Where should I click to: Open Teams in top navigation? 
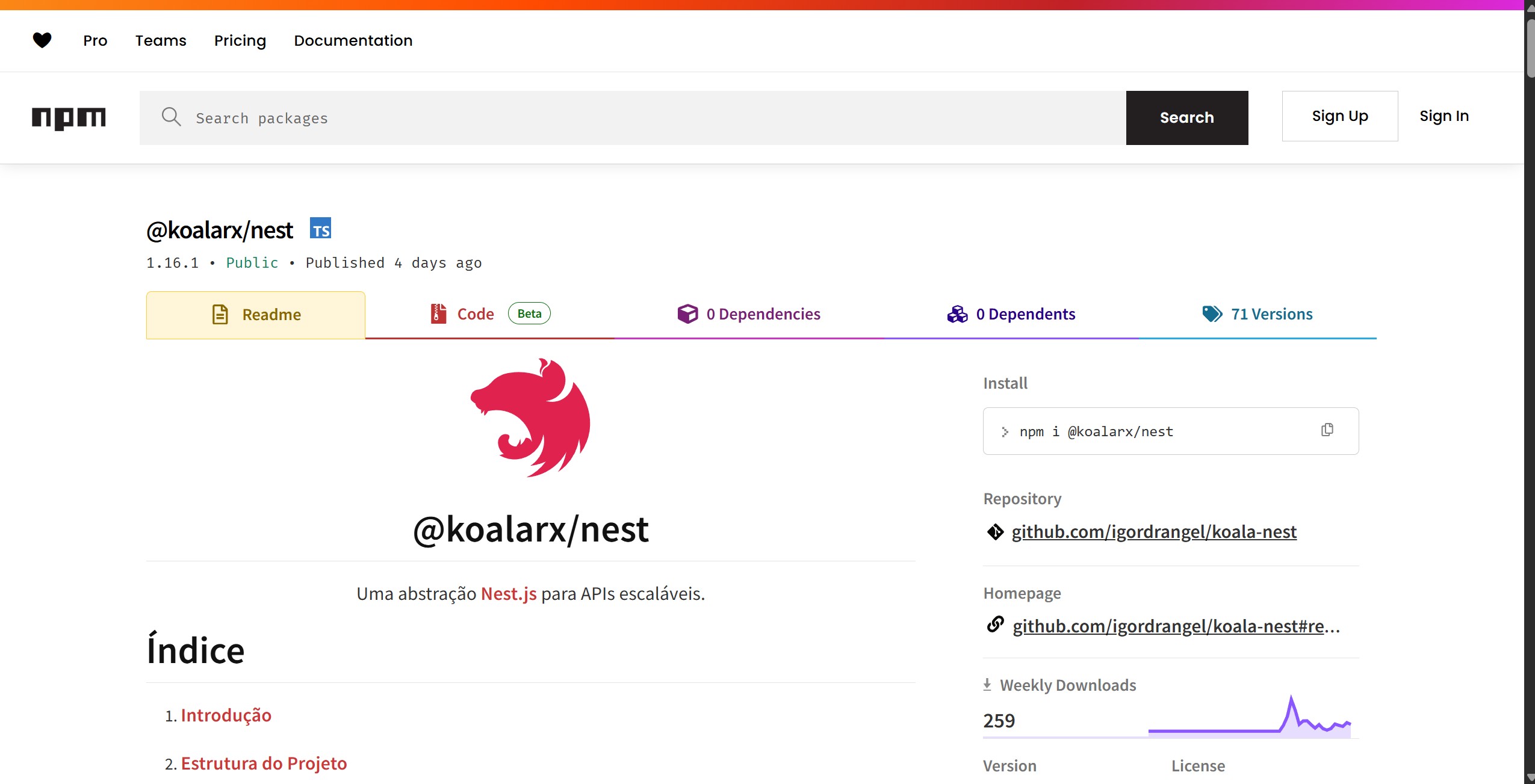point(161,40)
